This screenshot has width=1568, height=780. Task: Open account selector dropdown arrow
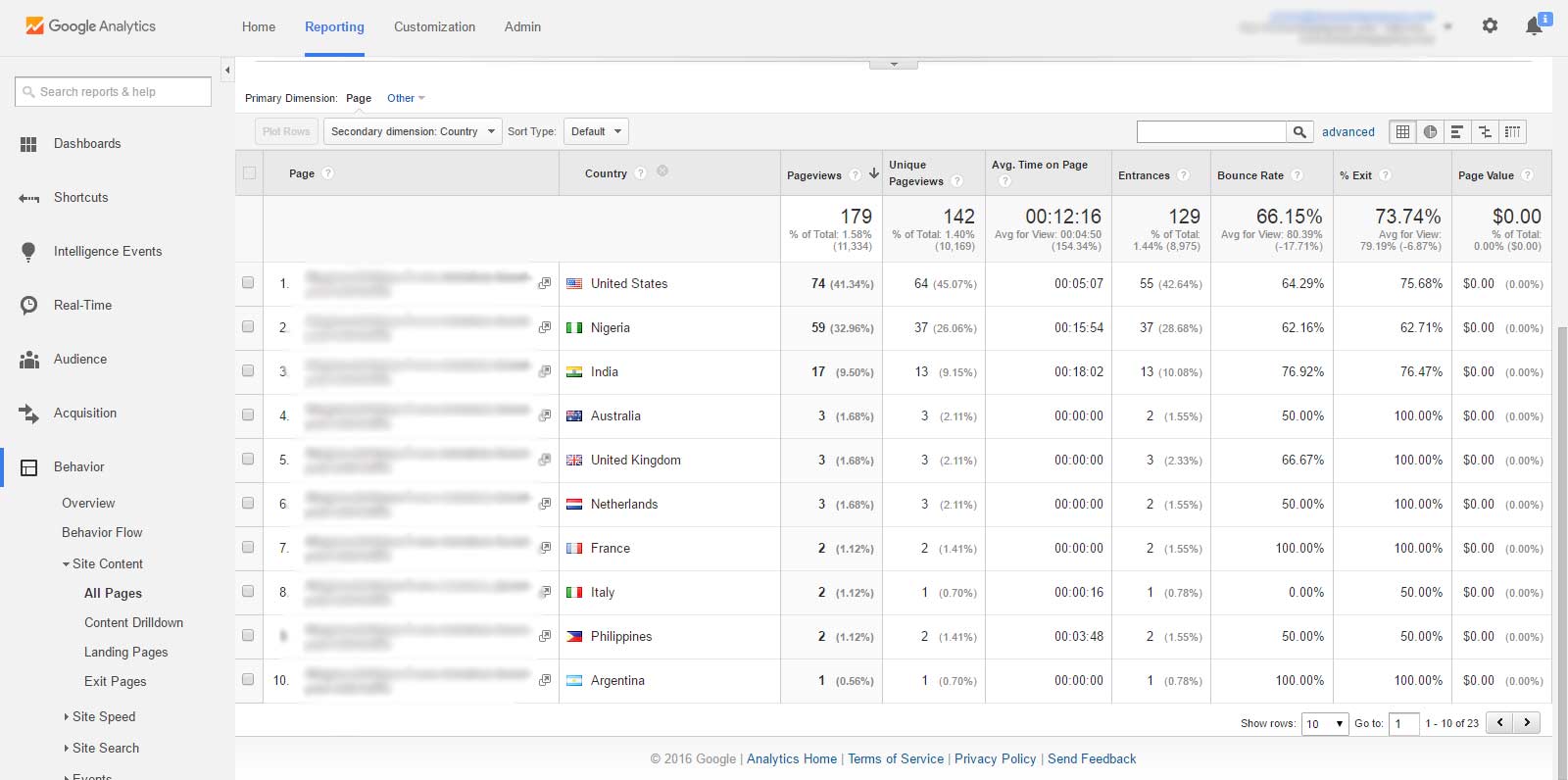(1447, 26)
